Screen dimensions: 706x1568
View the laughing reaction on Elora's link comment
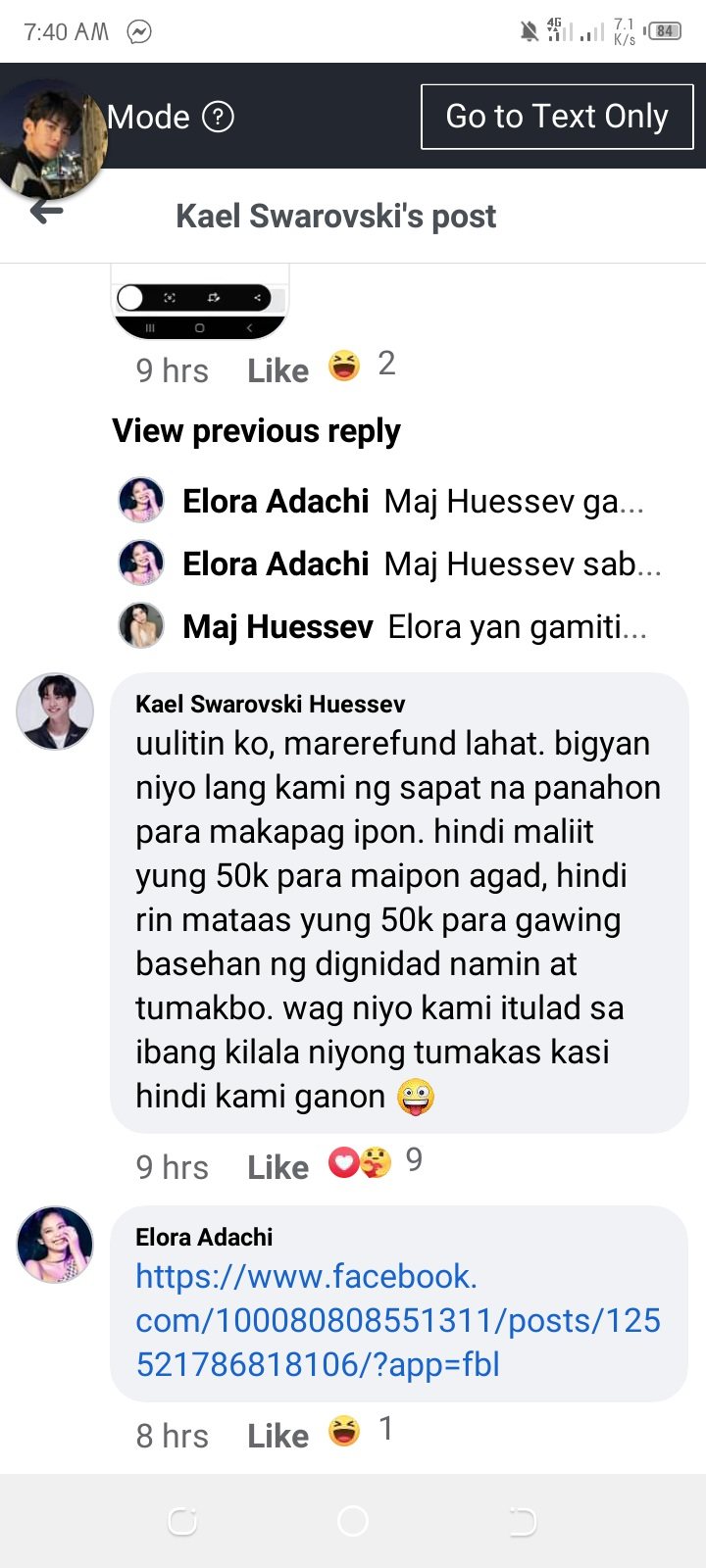tap(344, 1431)
